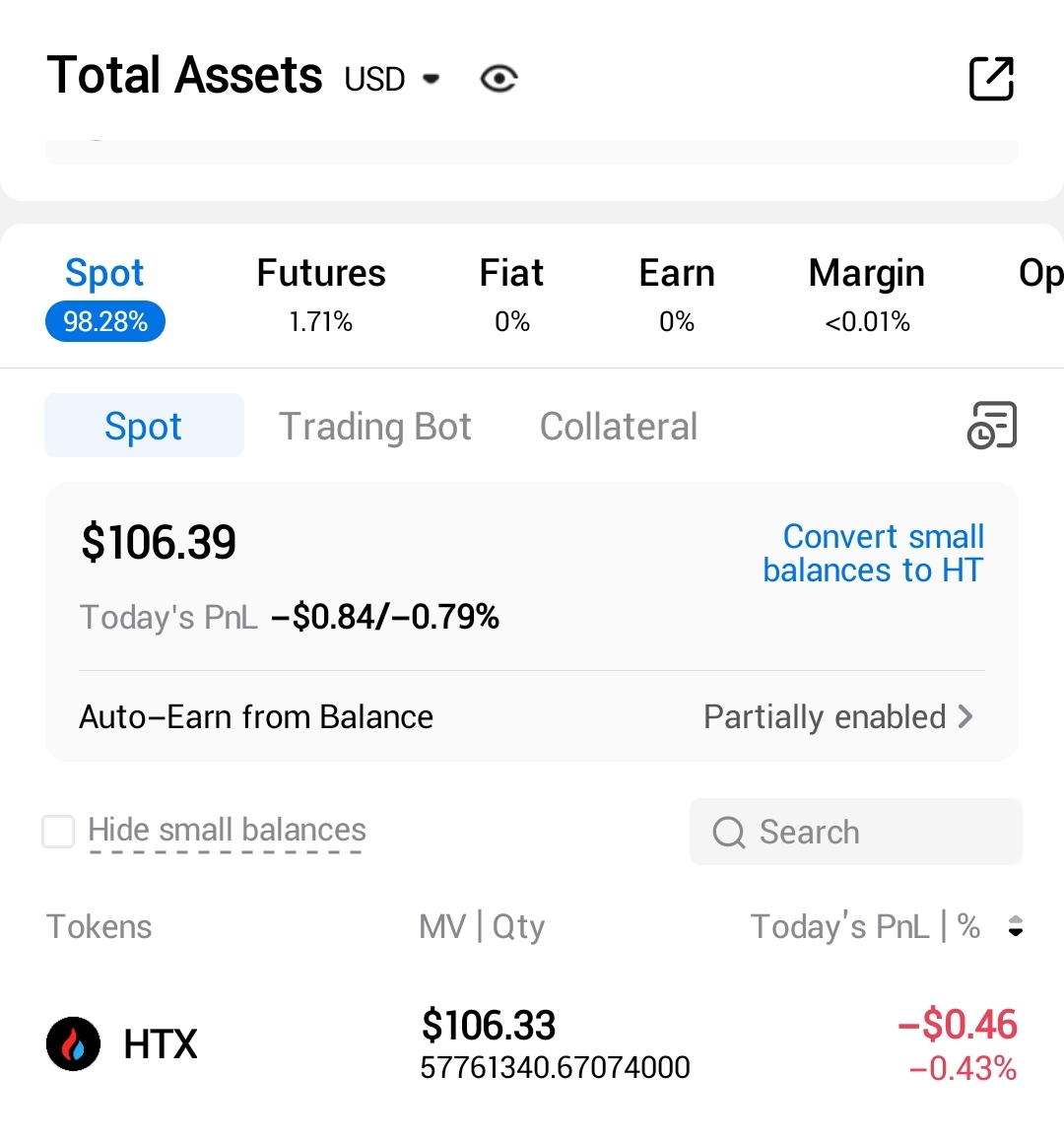Tap the share/export icon at top right
1064x1140 pixels.
(x=991, y=79)
